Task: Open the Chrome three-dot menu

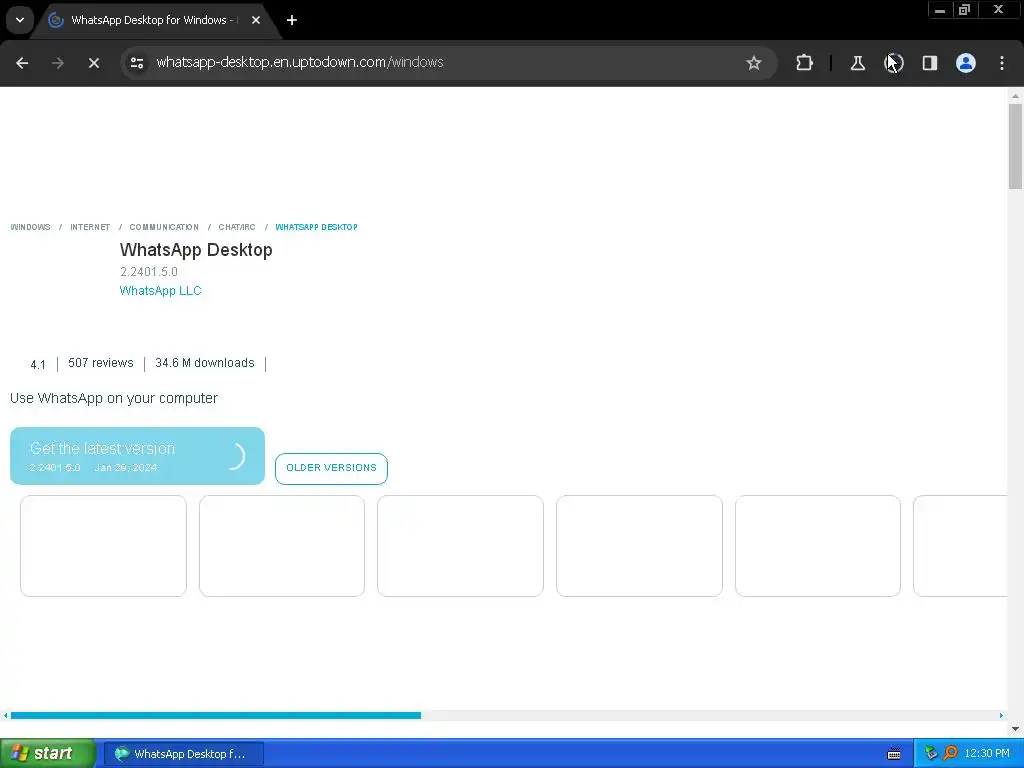Action: [x=1002, y=63]
